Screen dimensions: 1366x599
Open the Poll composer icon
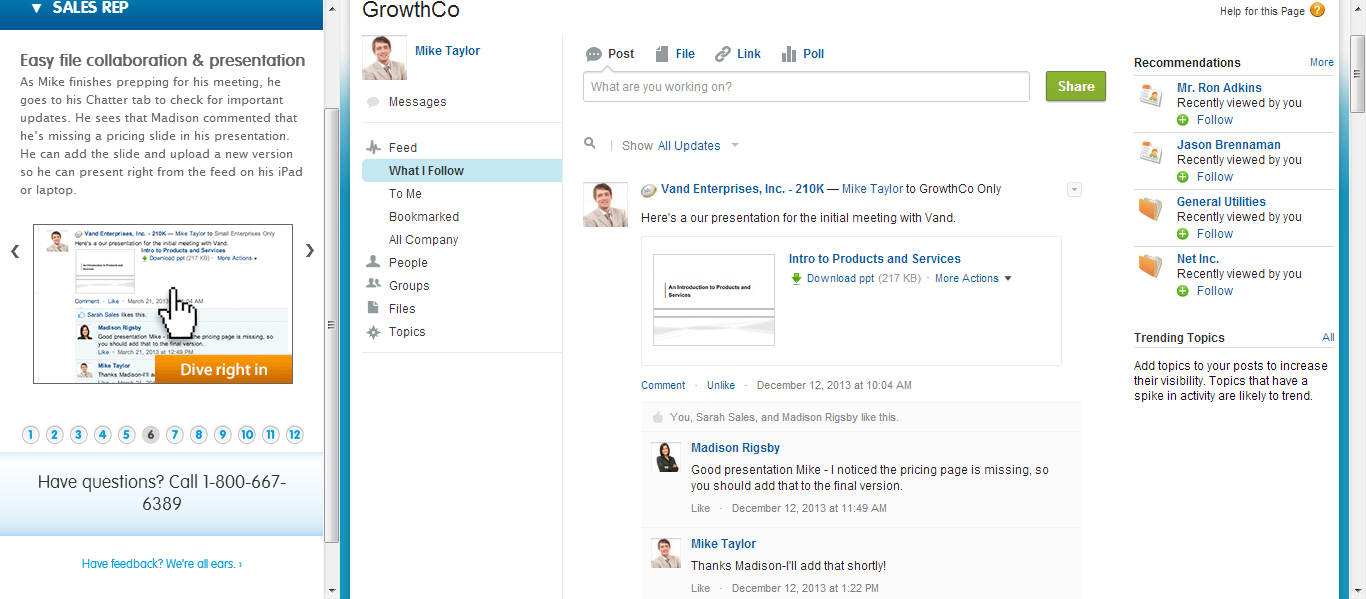789,54
